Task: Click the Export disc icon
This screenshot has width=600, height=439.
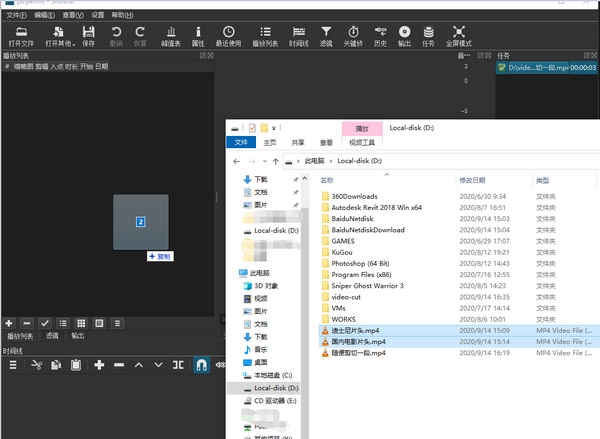Action: tap(404, 37)
